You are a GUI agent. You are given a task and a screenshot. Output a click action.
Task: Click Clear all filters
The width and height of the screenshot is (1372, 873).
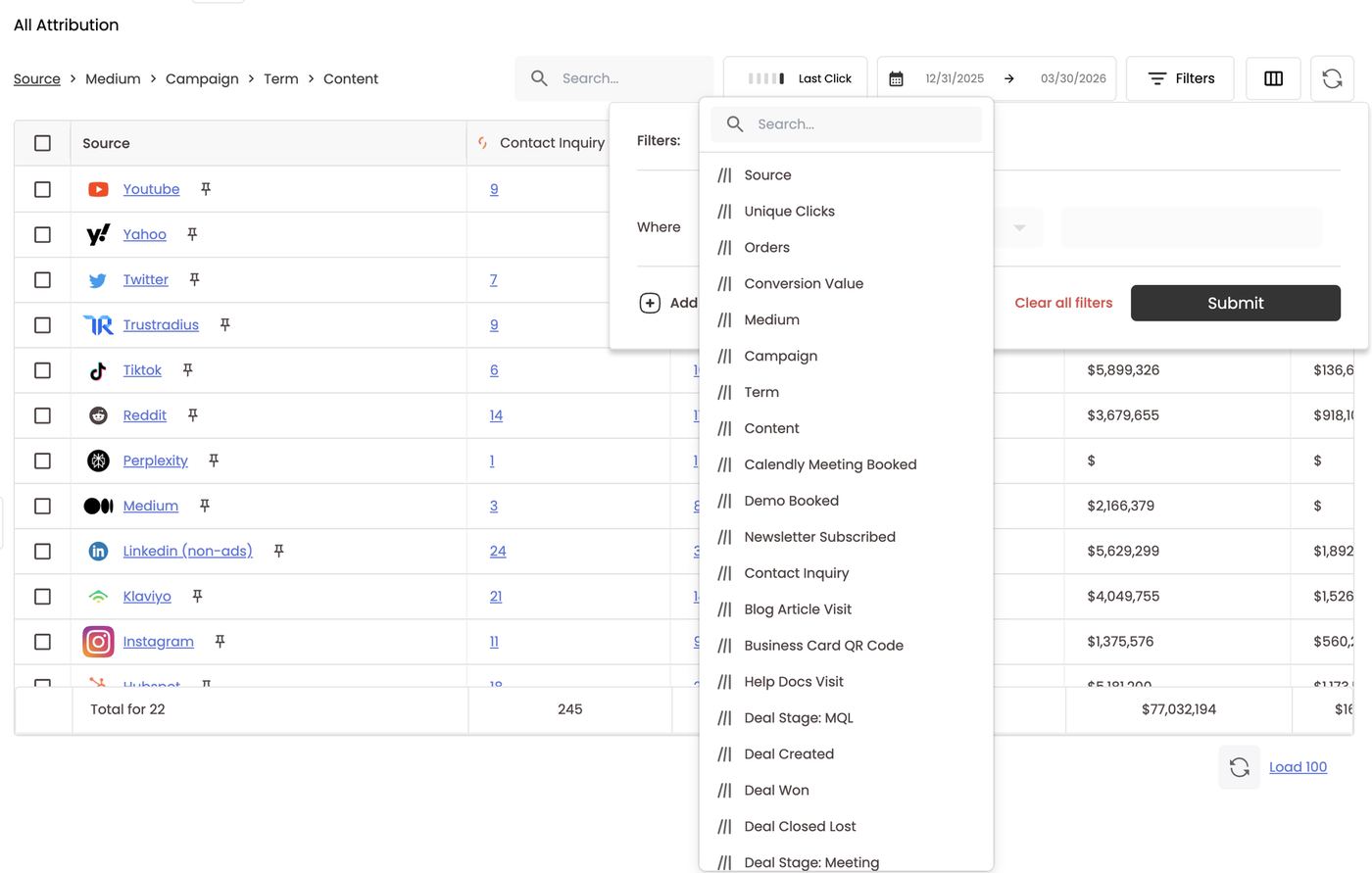pos(1063,303)
